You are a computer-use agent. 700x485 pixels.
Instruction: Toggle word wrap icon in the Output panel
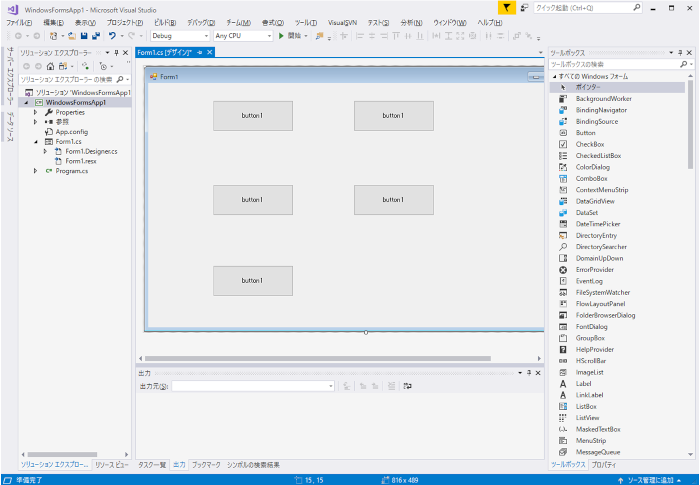[x=407, y=385]
